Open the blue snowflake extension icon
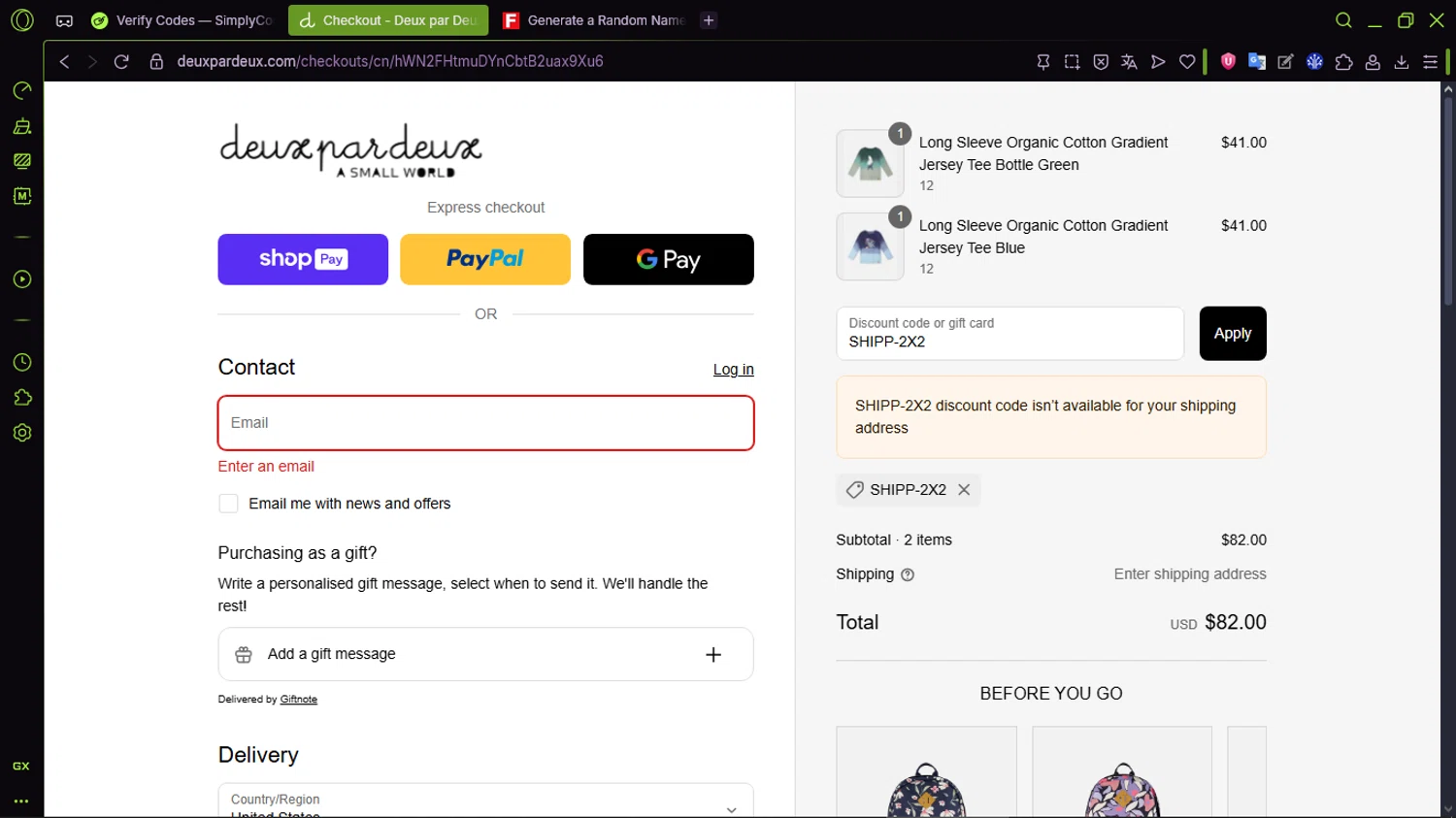The height and width of the screenshot is (818, 1456). click(x=1314, y=61)
